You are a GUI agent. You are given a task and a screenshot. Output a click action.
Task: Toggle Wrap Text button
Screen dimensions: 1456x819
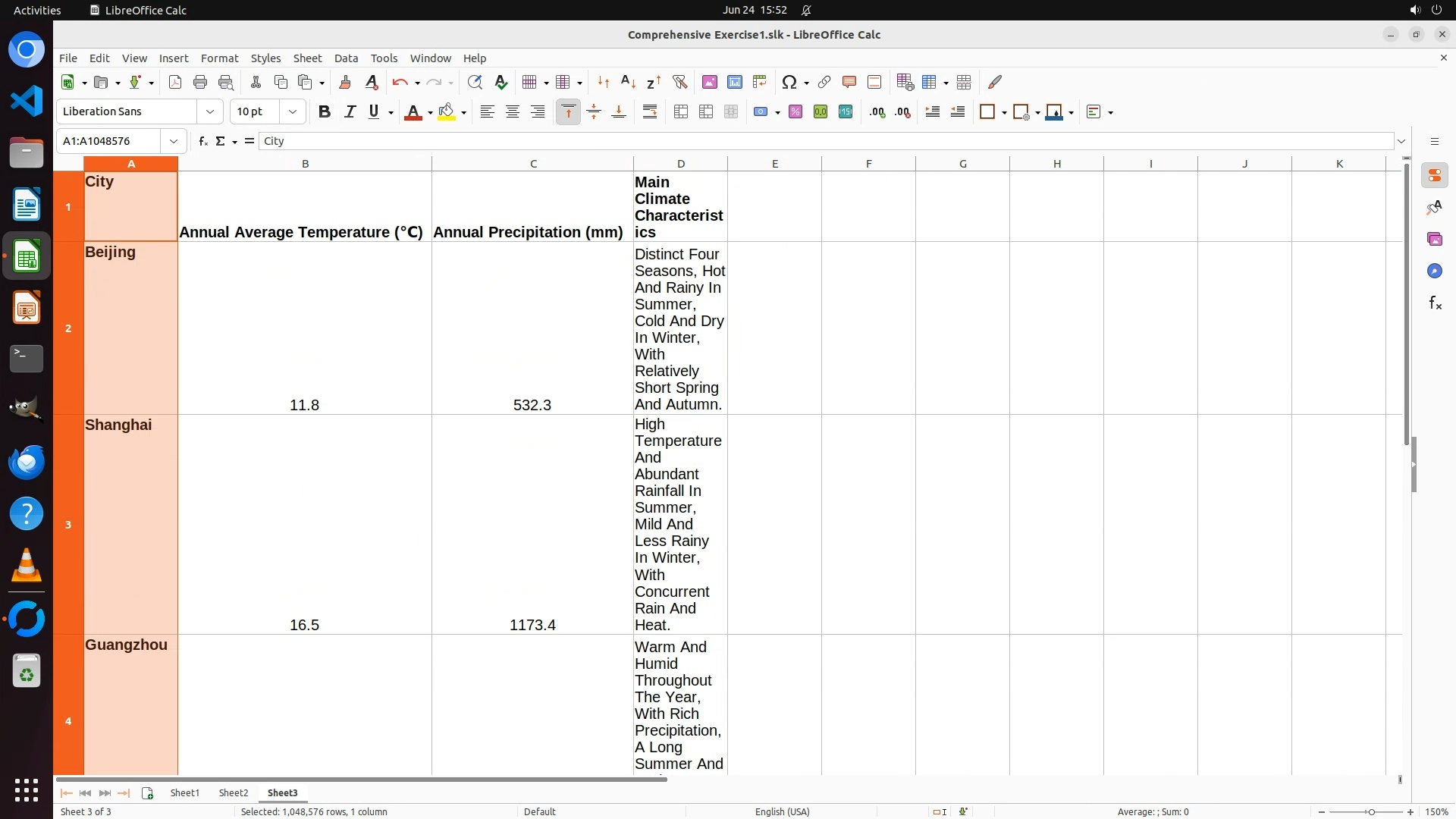click(x=650, y=111)
